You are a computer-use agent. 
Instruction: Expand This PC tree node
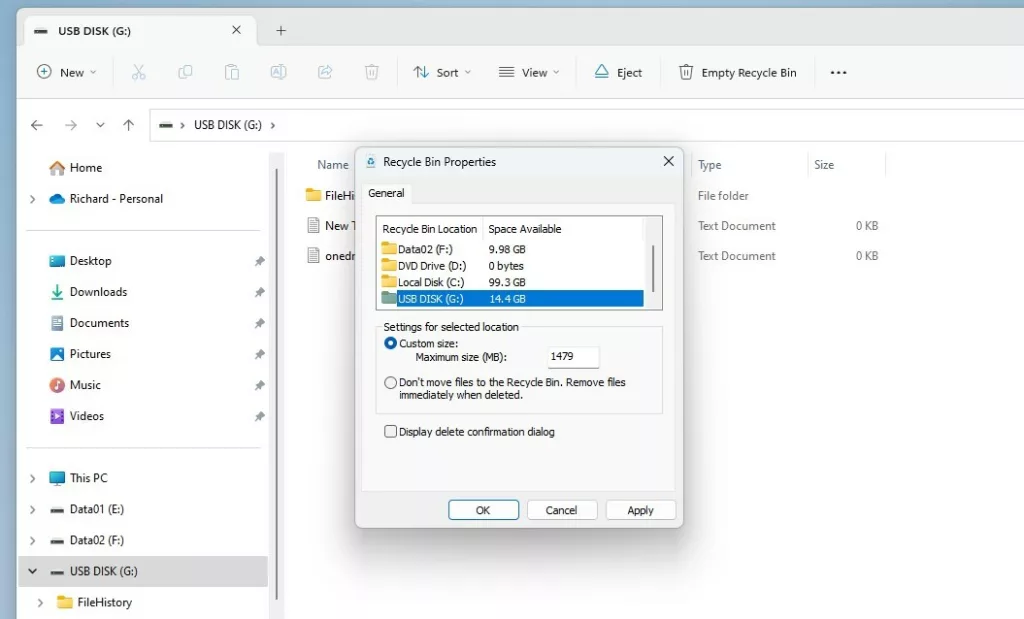point(32,479)
